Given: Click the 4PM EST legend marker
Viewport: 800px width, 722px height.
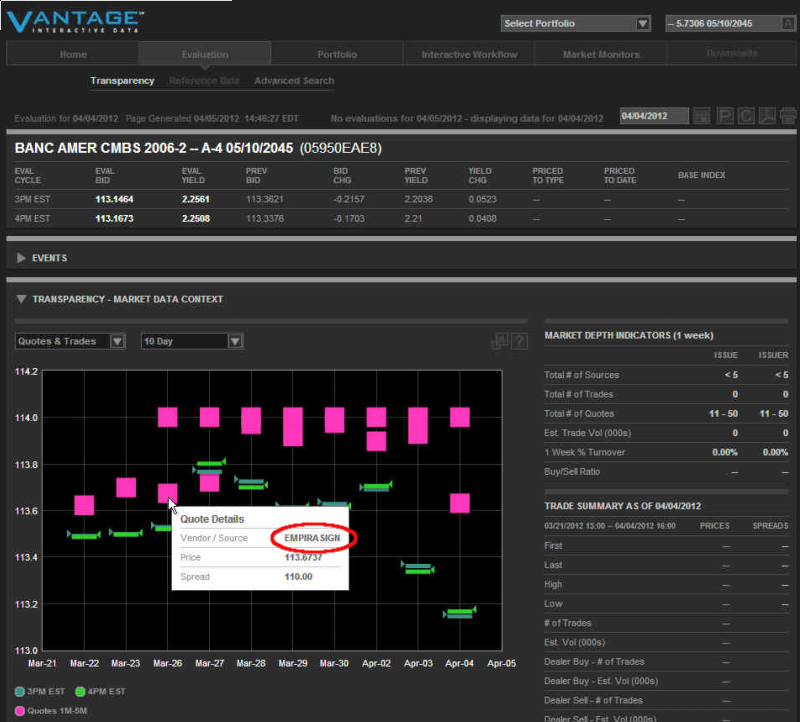Looking at the screenshot, I should [80, 691].
